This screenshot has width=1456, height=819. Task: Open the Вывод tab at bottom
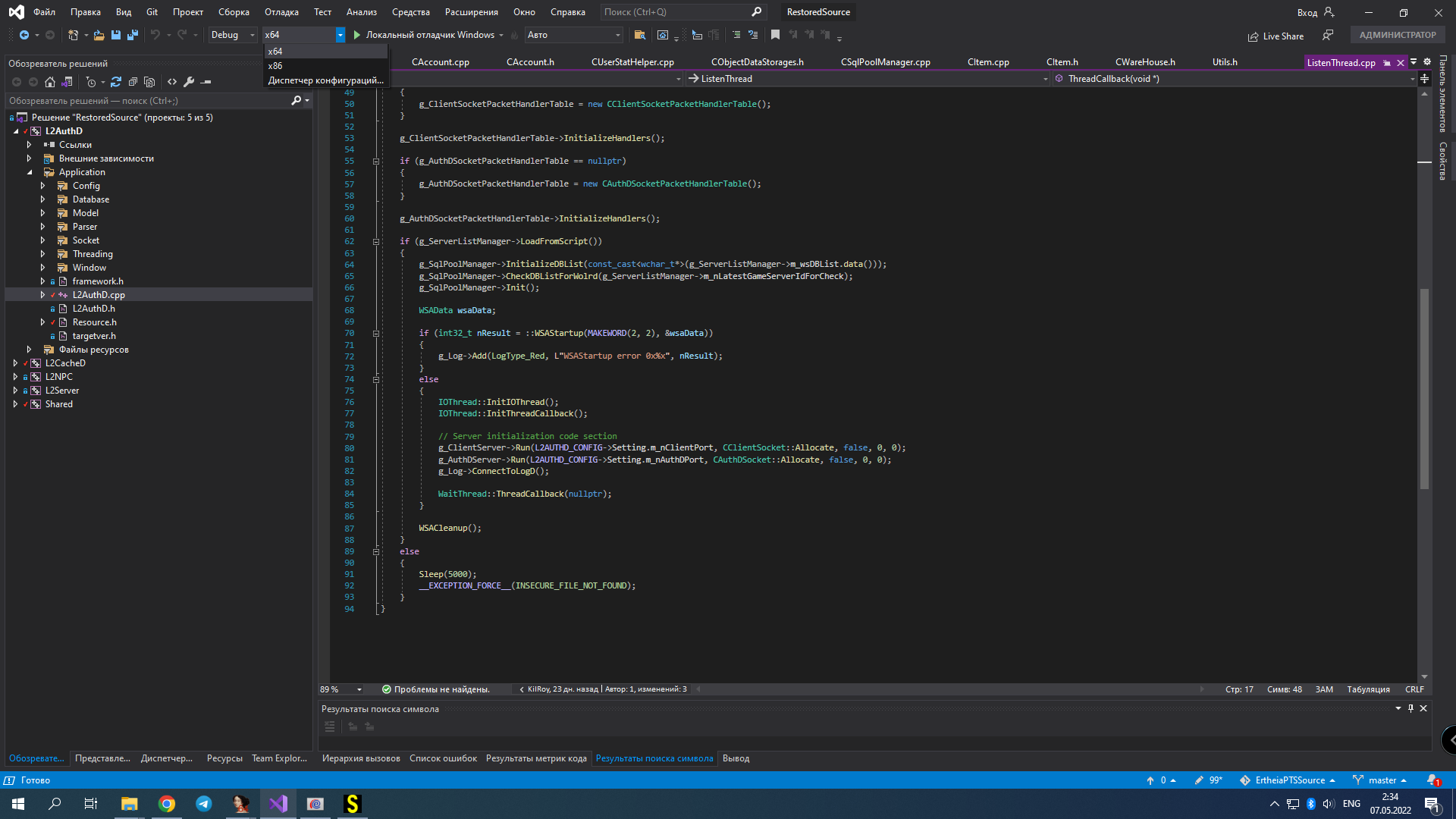[x=736, y=758]
